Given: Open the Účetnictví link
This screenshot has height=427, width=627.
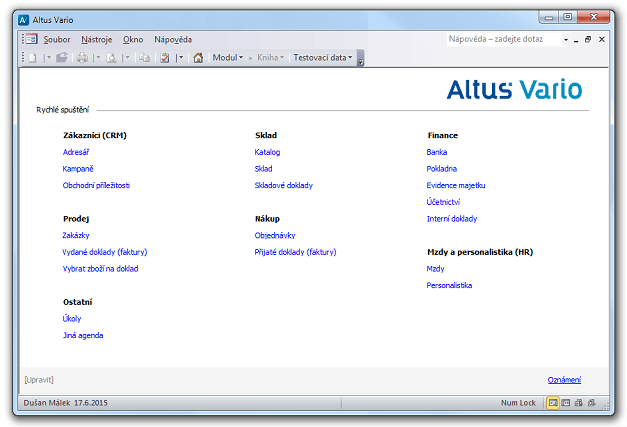Looking at the screenshot, I should click(x=443, y=202).
